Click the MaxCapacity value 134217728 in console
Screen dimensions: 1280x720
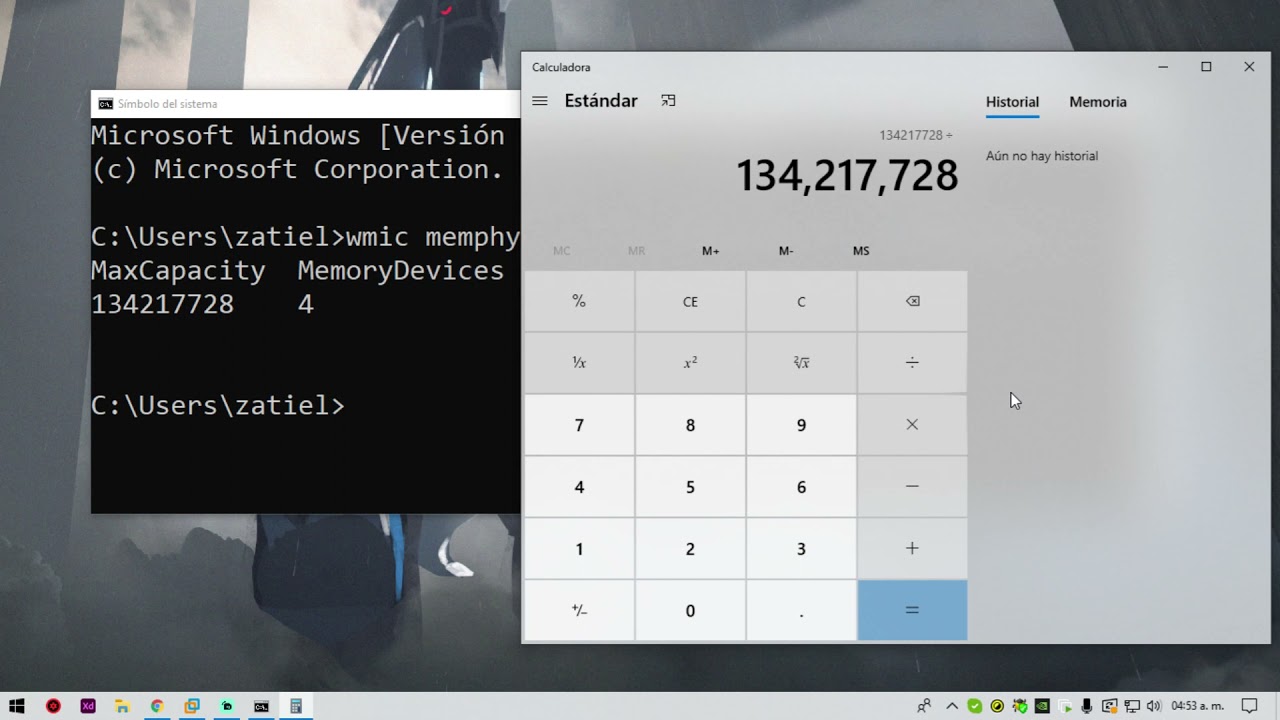(162, 304)
